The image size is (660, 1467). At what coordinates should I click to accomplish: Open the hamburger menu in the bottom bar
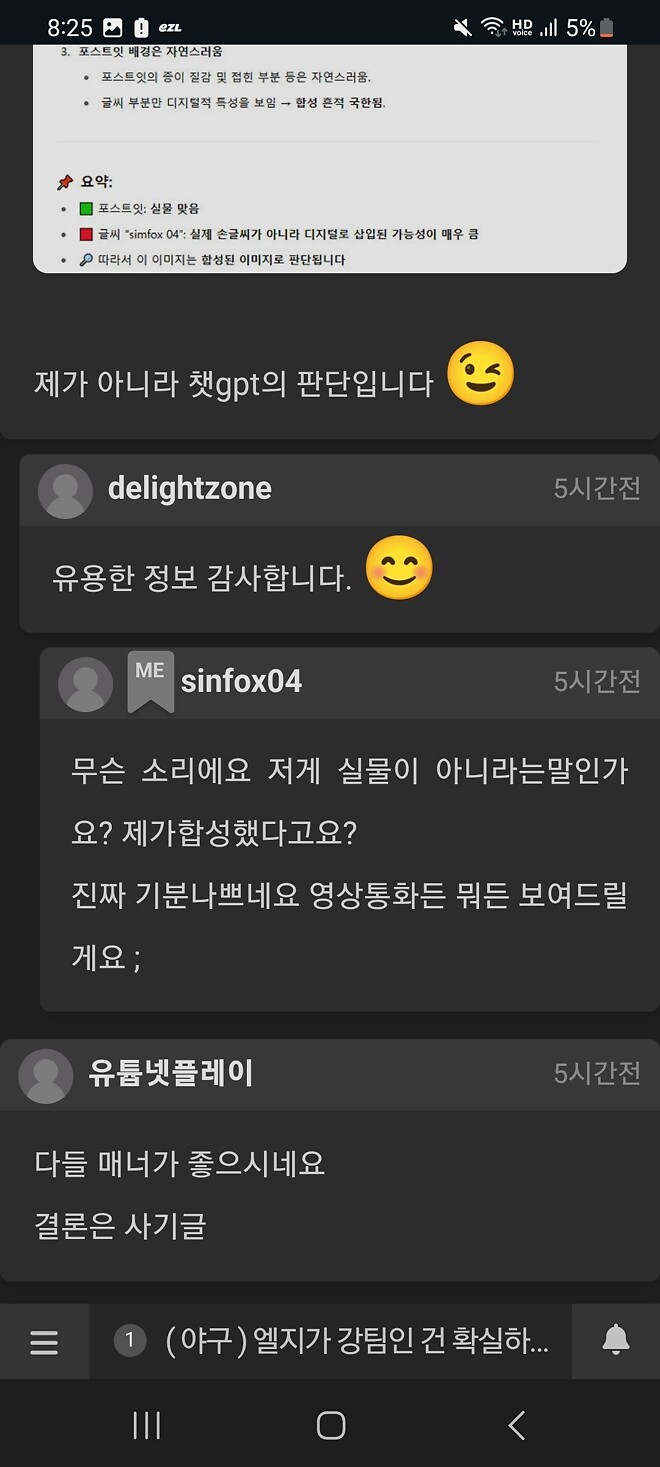[x=44, y=1344]
